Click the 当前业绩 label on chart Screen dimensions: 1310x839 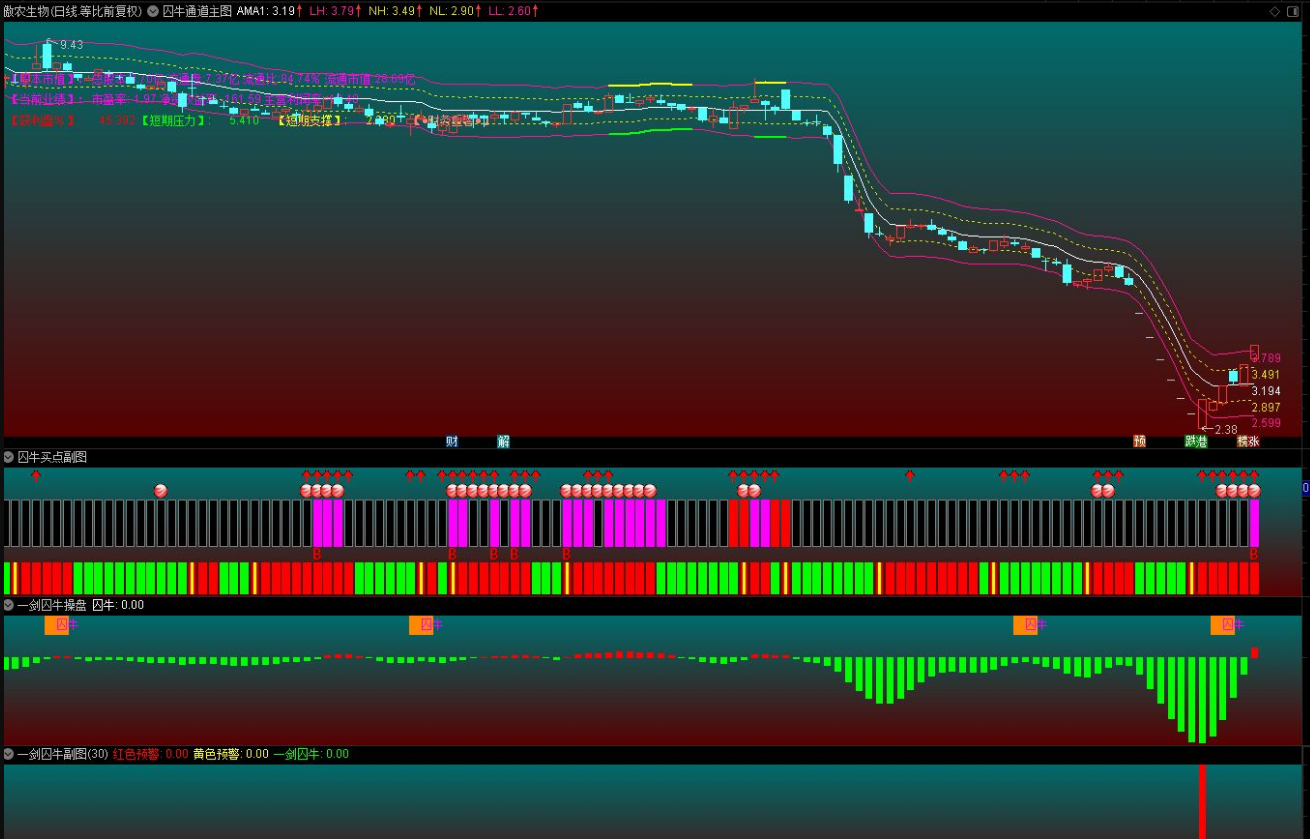42,99
